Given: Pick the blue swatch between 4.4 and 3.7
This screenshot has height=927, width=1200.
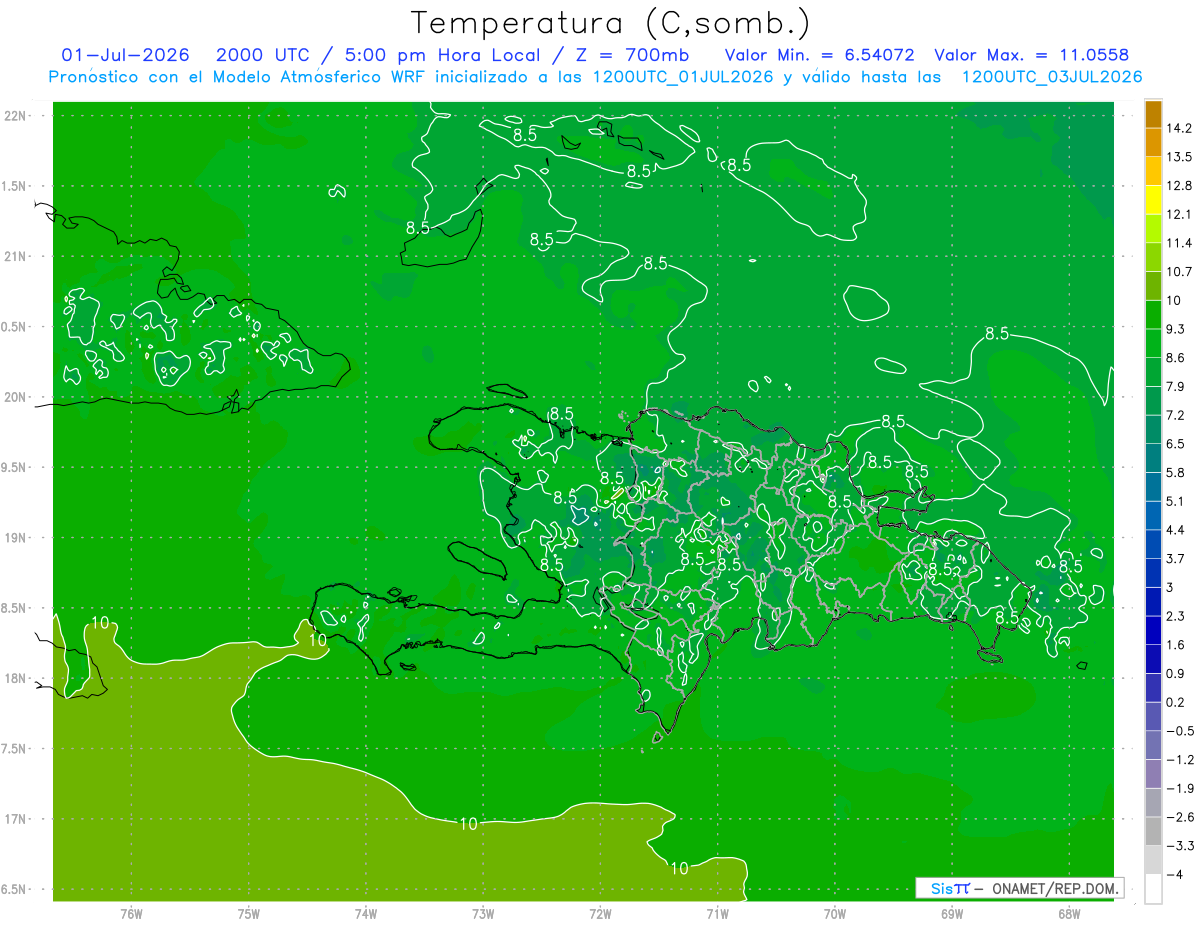Looking at the screenshot, I should coord(1153,543).
